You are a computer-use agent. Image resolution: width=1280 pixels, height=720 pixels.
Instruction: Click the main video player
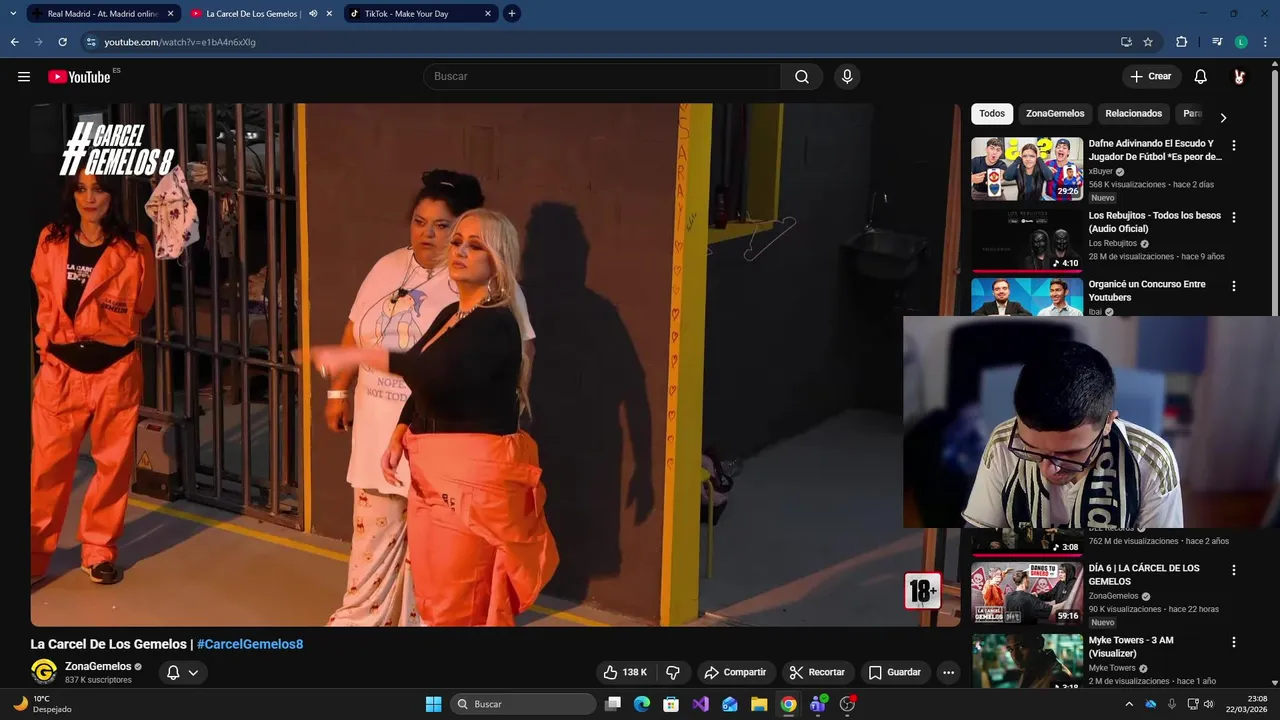(x=495, y=365)
